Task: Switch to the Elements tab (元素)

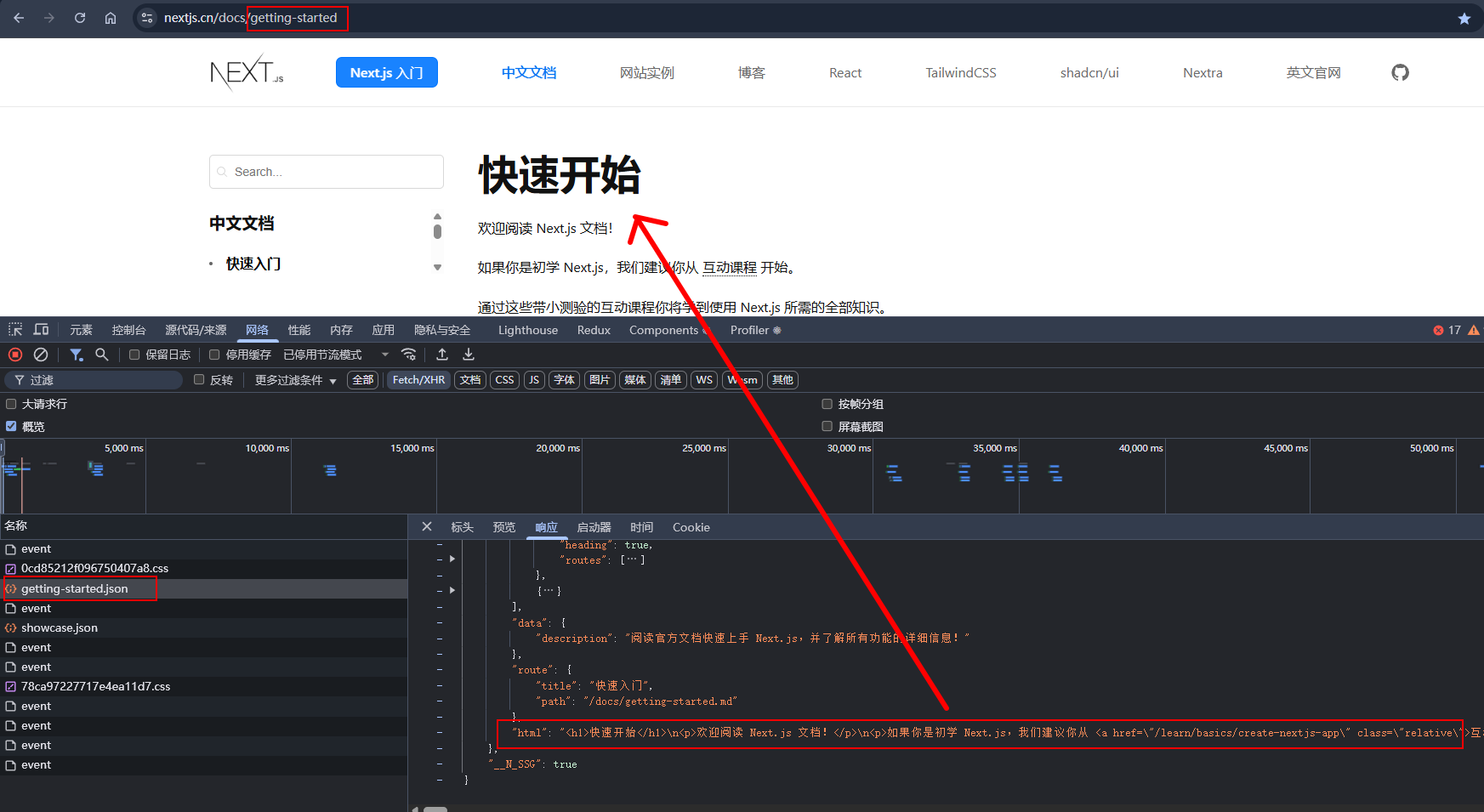Action: coord(81,330)
